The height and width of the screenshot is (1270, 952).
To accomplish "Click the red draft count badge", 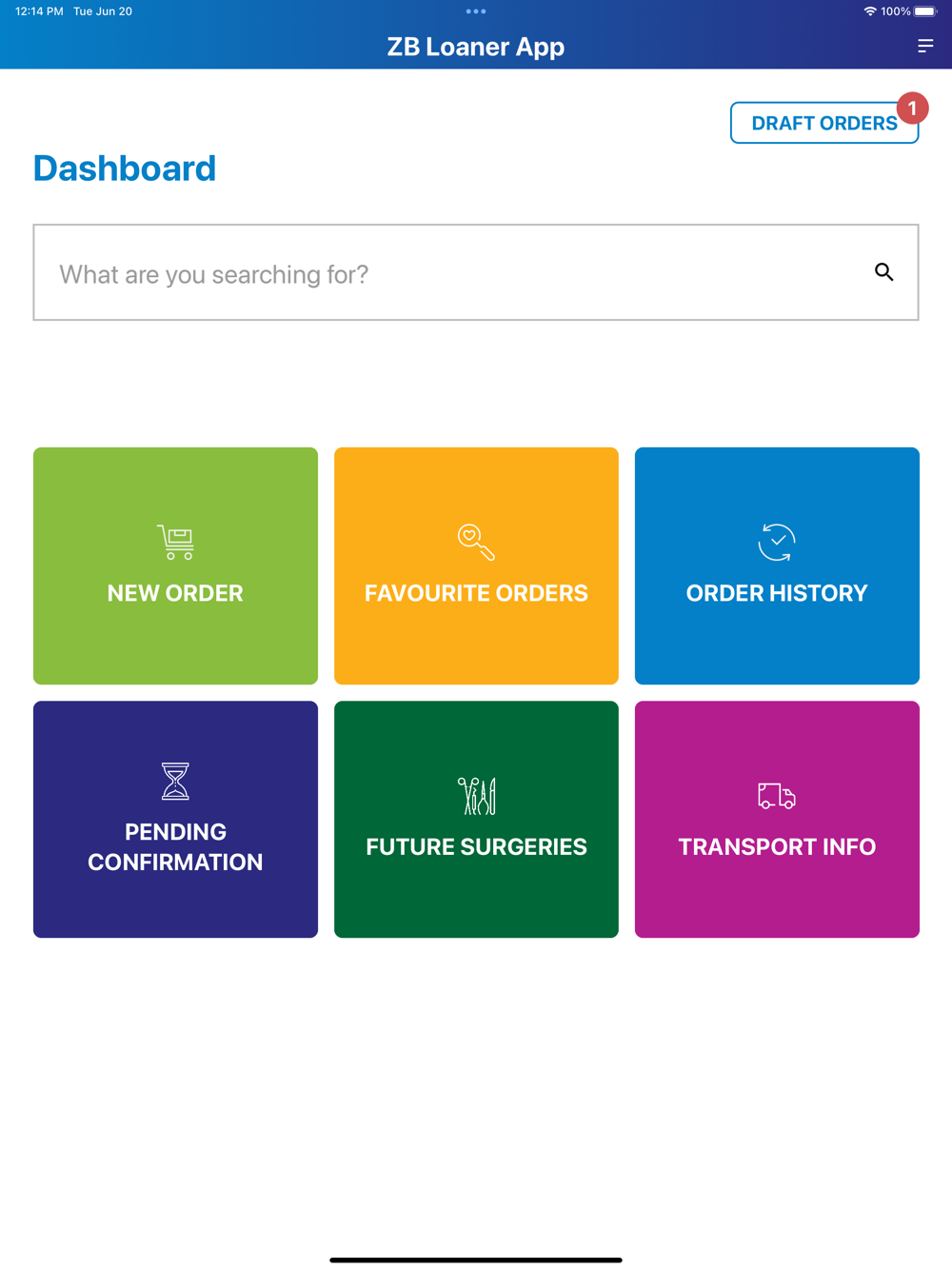I will click(x=912, y=109).
